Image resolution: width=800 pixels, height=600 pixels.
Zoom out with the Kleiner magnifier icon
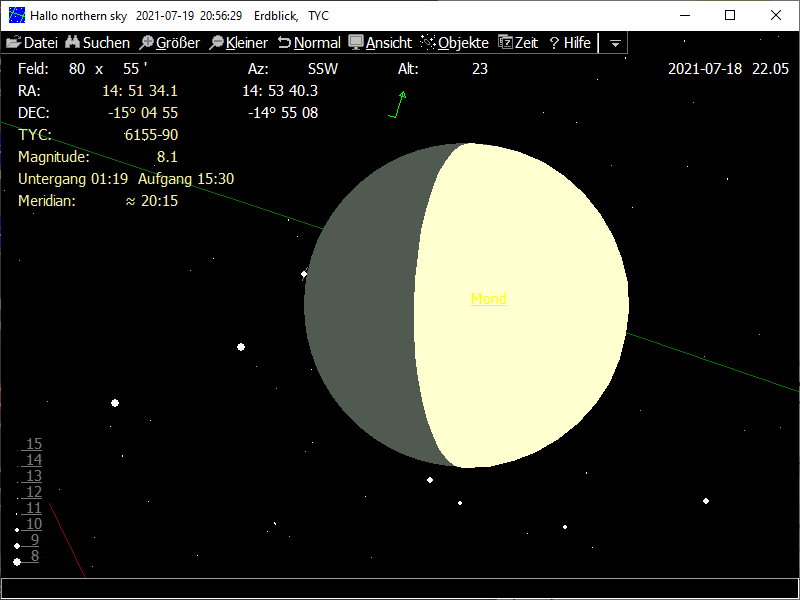point(216,43)
